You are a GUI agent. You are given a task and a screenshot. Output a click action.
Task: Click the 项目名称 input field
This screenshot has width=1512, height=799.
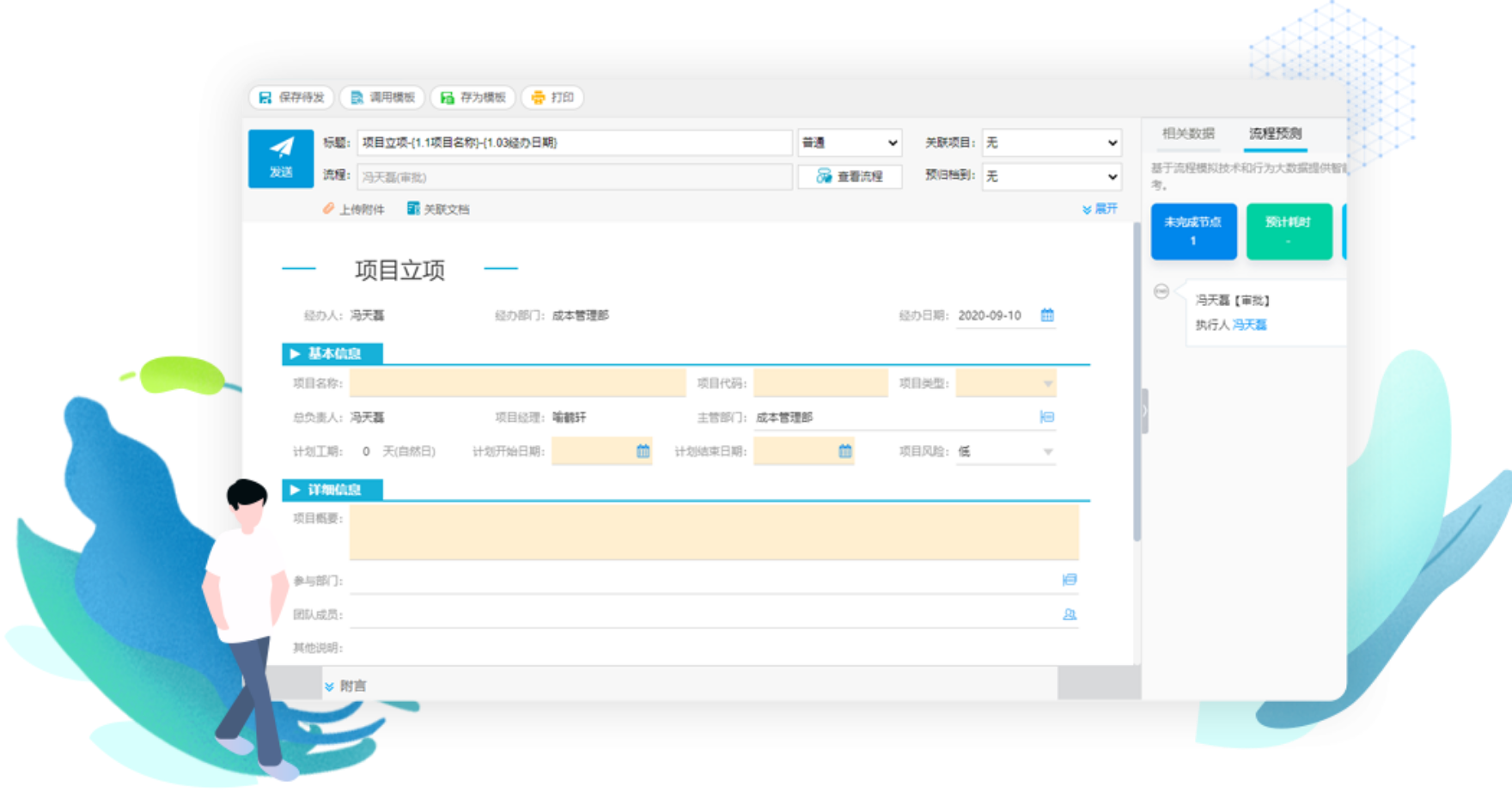[517, 383]
